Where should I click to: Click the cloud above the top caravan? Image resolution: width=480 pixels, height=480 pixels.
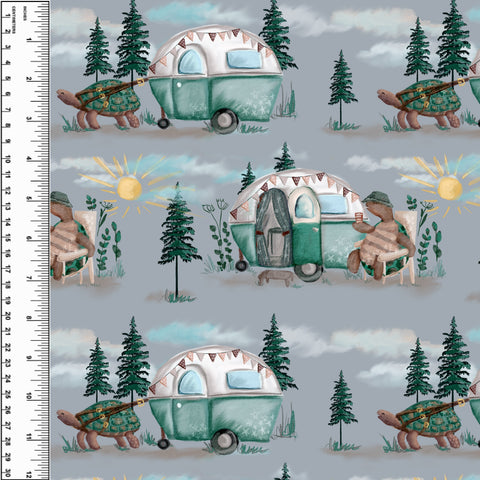[x=197, y=13]
